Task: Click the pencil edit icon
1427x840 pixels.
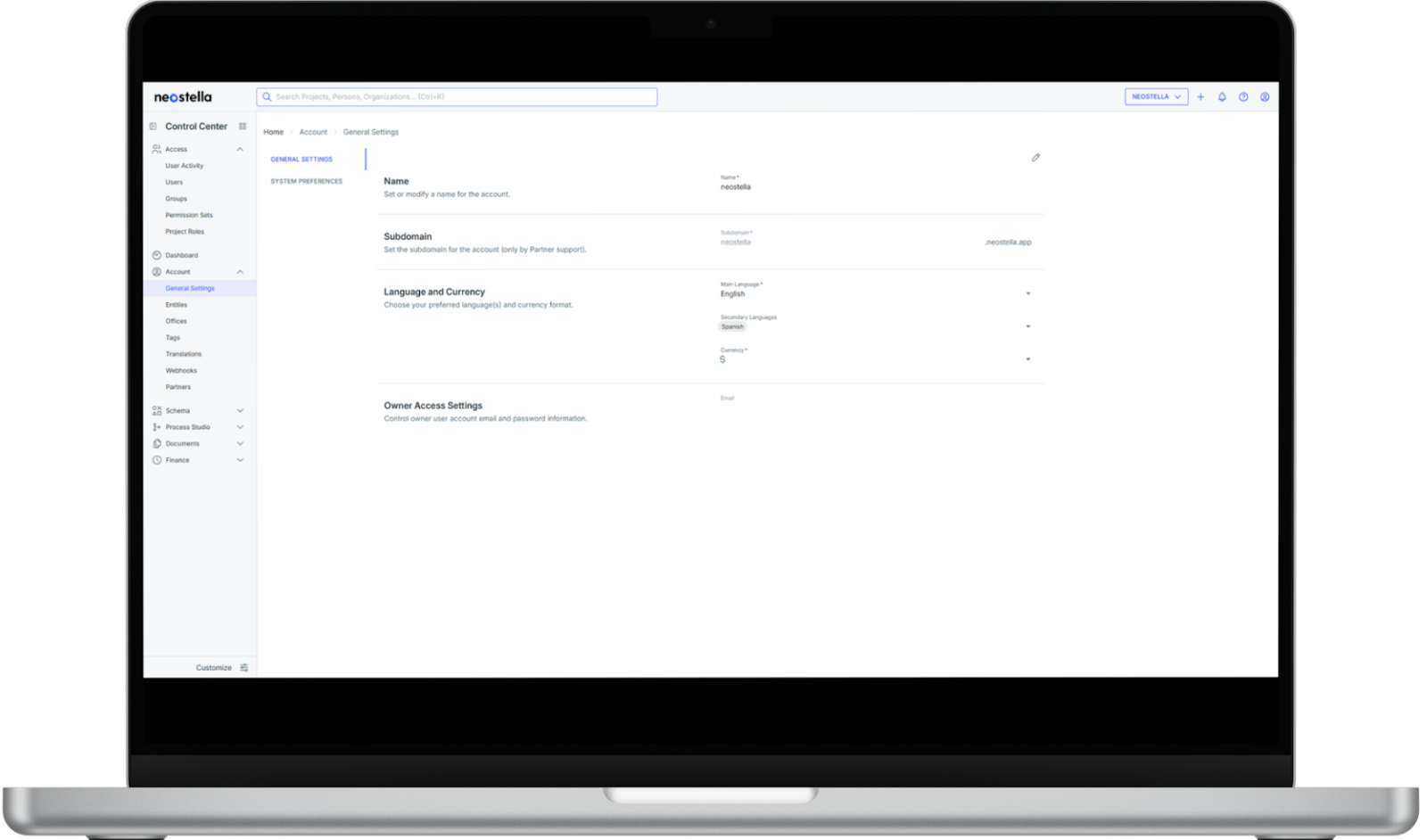Action: (x=1035, y=158)
